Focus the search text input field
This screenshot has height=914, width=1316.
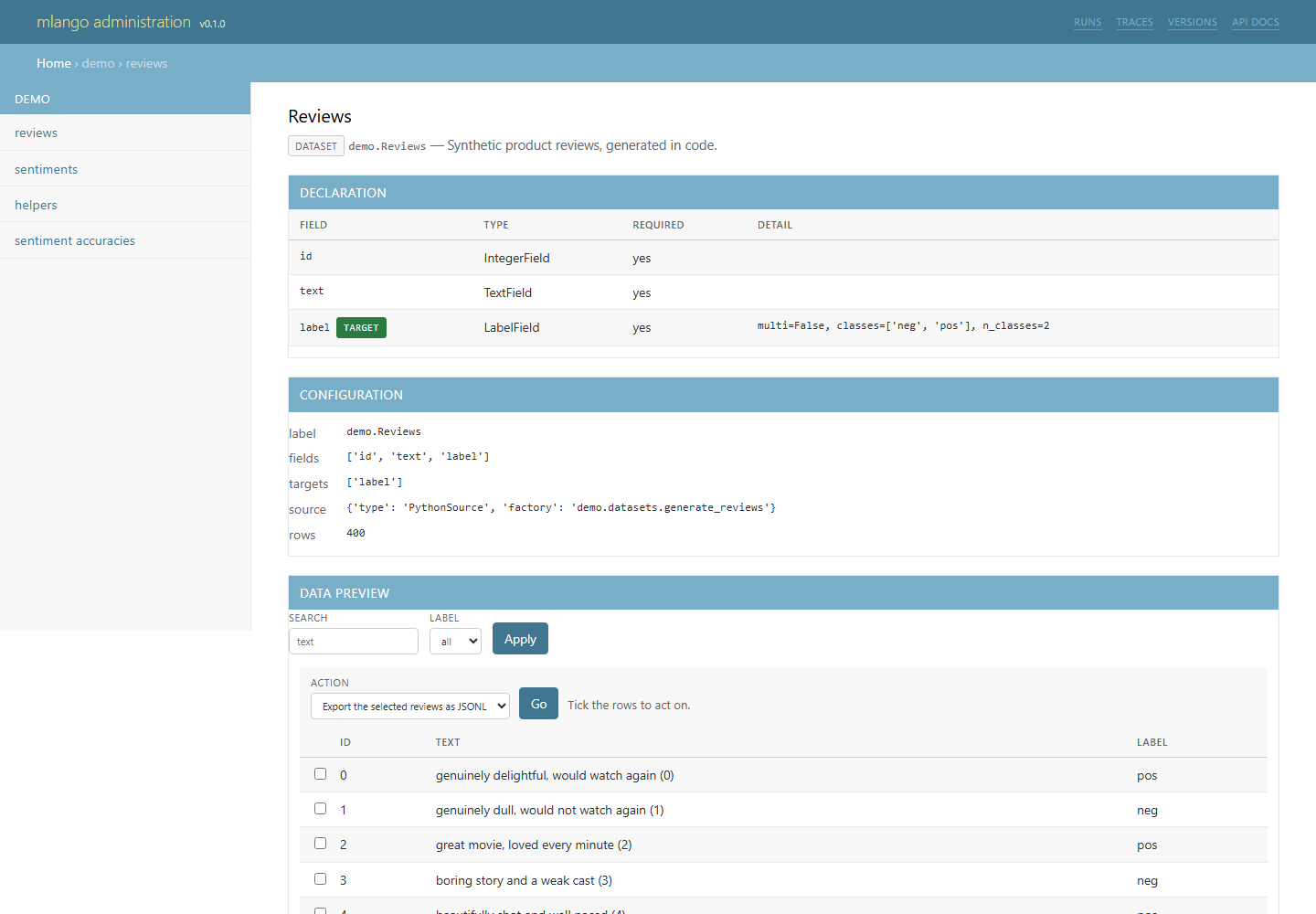pos(354,641)
